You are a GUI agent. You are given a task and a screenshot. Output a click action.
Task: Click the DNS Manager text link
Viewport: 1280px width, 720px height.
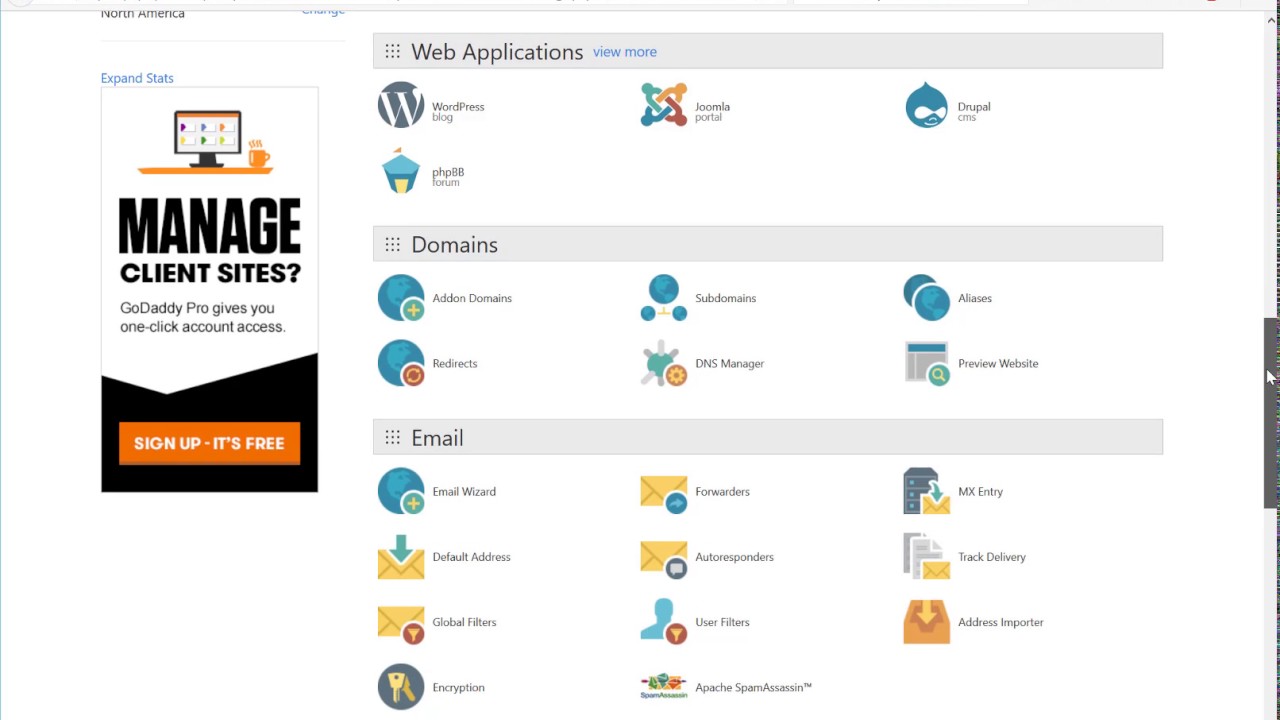[x=730, y=363]
